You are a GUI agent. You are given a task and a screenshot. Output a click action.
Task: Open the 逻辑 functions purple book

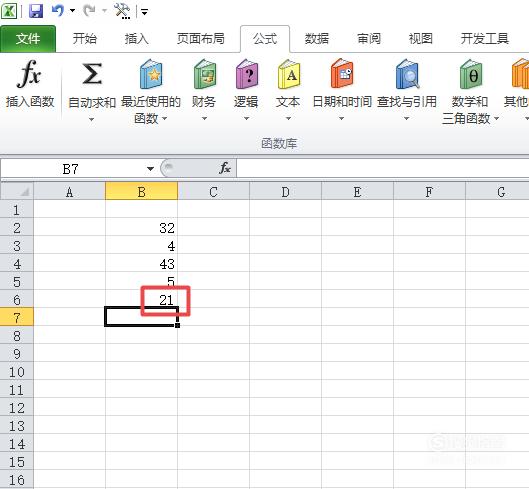(247, 74)
